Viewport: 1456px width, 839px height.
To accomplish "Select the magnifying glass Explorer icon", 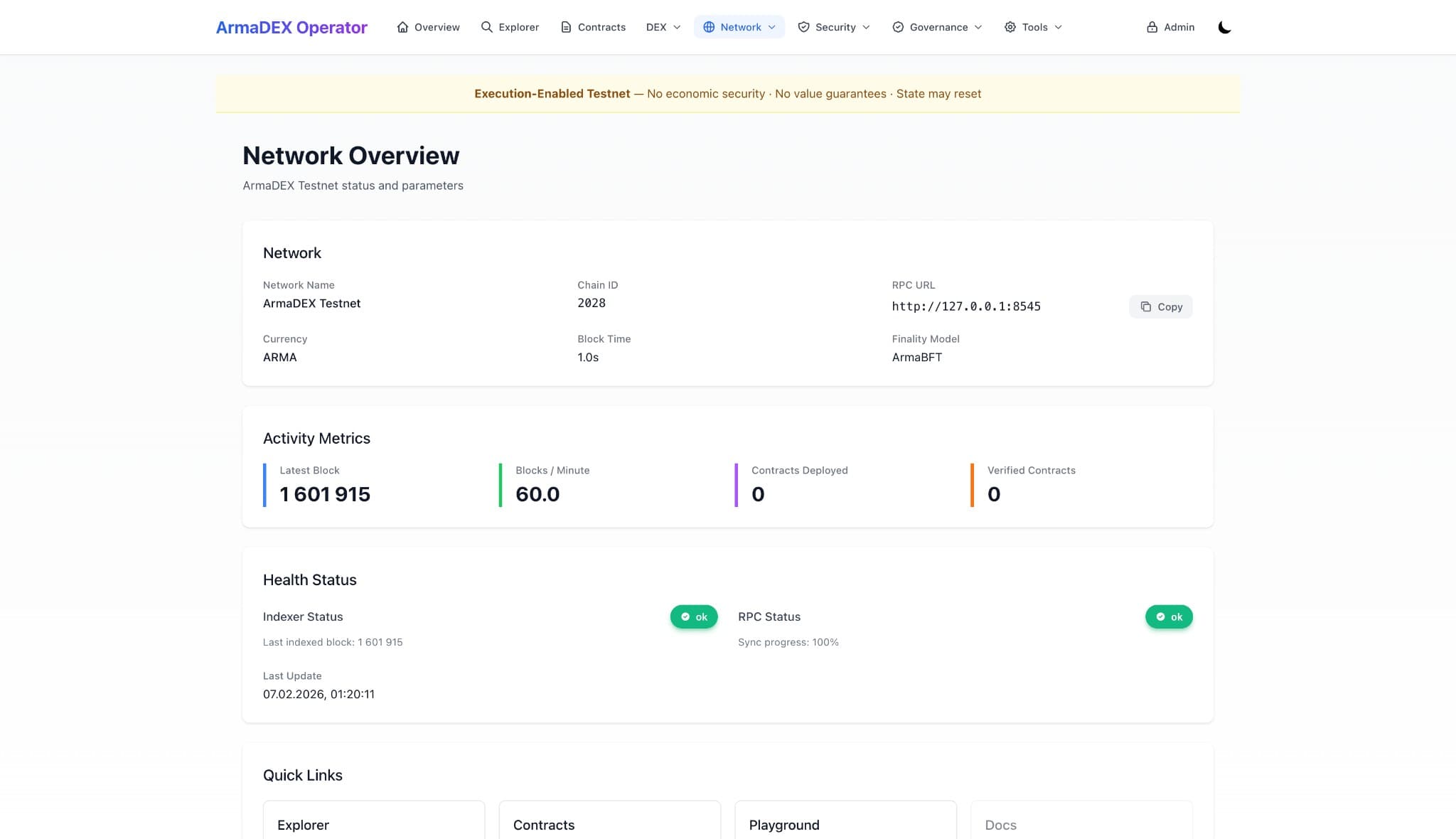I will tap(486, 26).
